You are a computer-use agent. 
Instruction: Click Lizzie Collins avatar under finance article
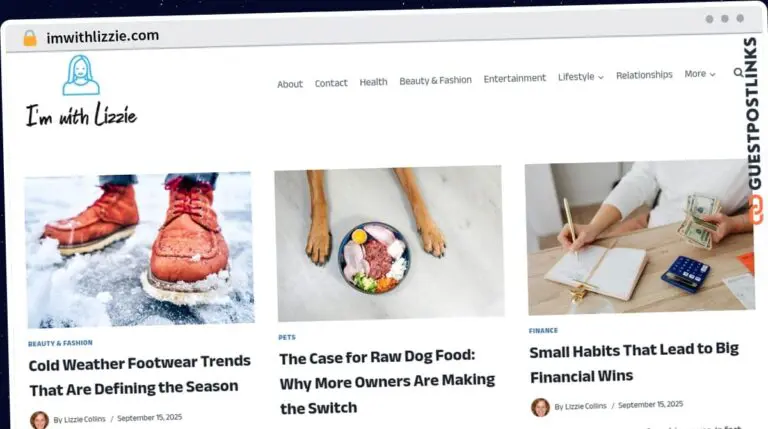pyautogui.click(x=540, y=407)
